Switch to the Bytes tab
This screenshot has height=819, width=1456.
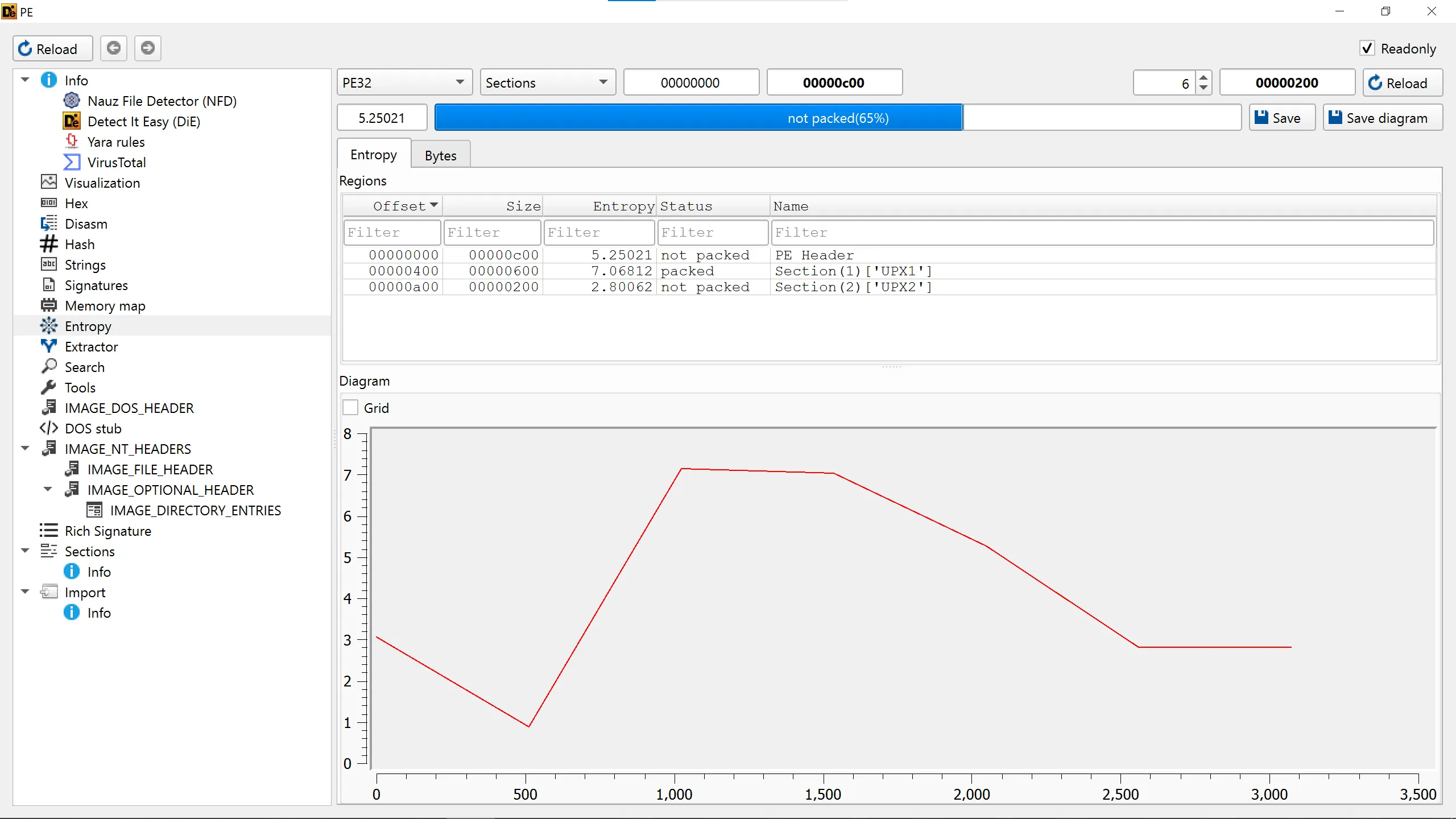point(440,155)
